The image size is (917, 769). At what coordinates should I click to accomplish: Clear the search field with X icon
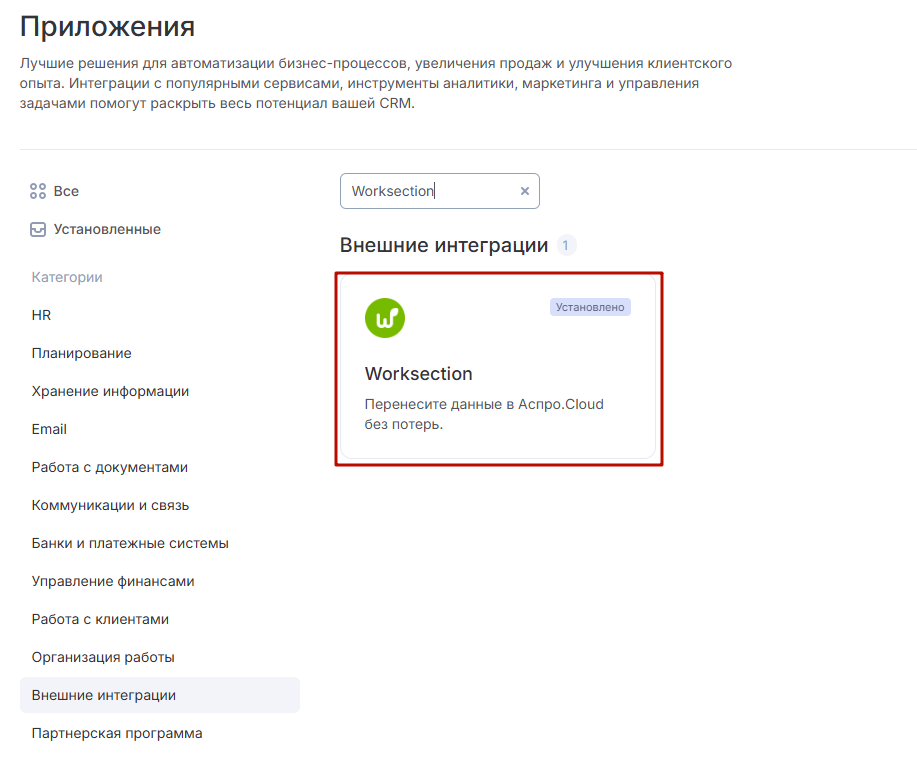pos(524,191)
